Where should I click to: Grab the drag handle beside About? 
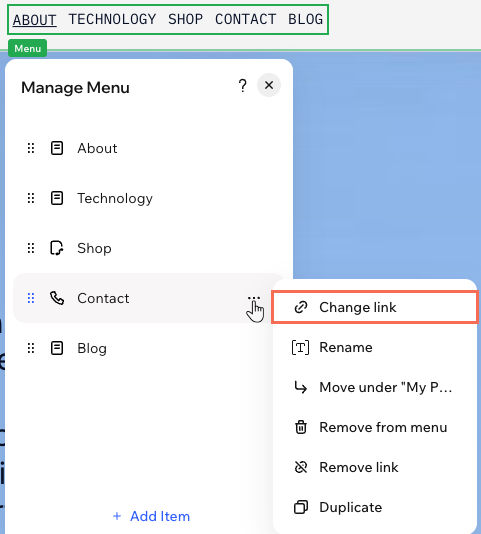[x=31, y=148]
